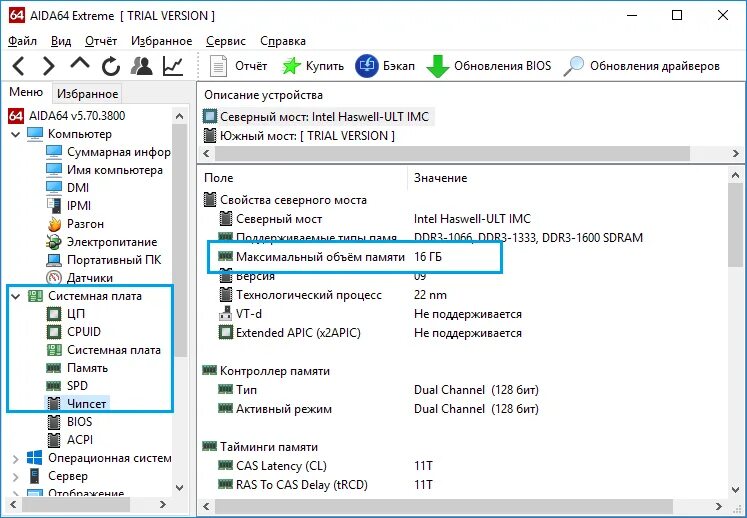Click AIDA64 v5.70.3800 root tree item
The height and width of the screenshot is (518, 747).
(67, 116)
